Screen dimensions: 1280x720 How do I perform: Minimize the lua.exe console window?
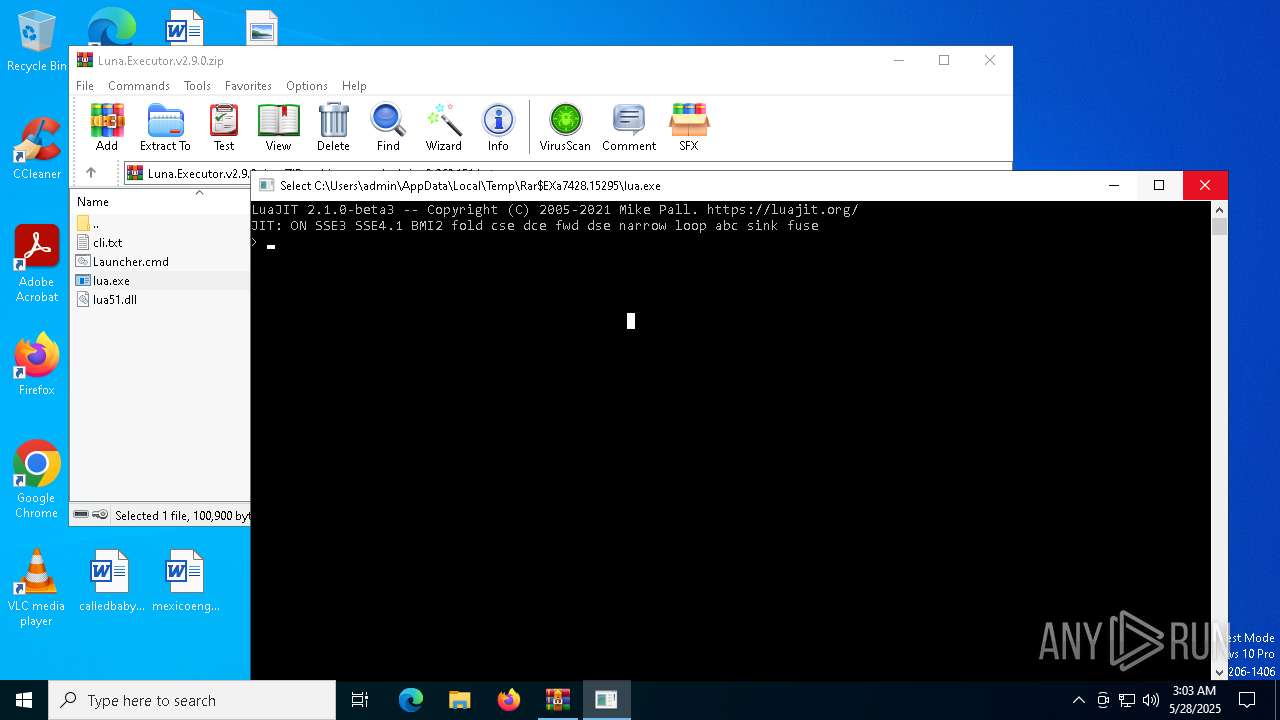click(x=1114, y=185)
